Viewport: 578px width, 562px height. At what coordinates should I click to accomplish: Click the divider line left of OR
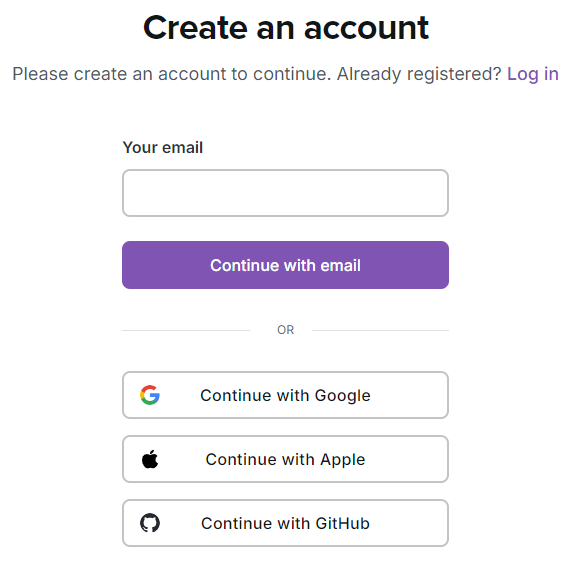click(186, 331)
